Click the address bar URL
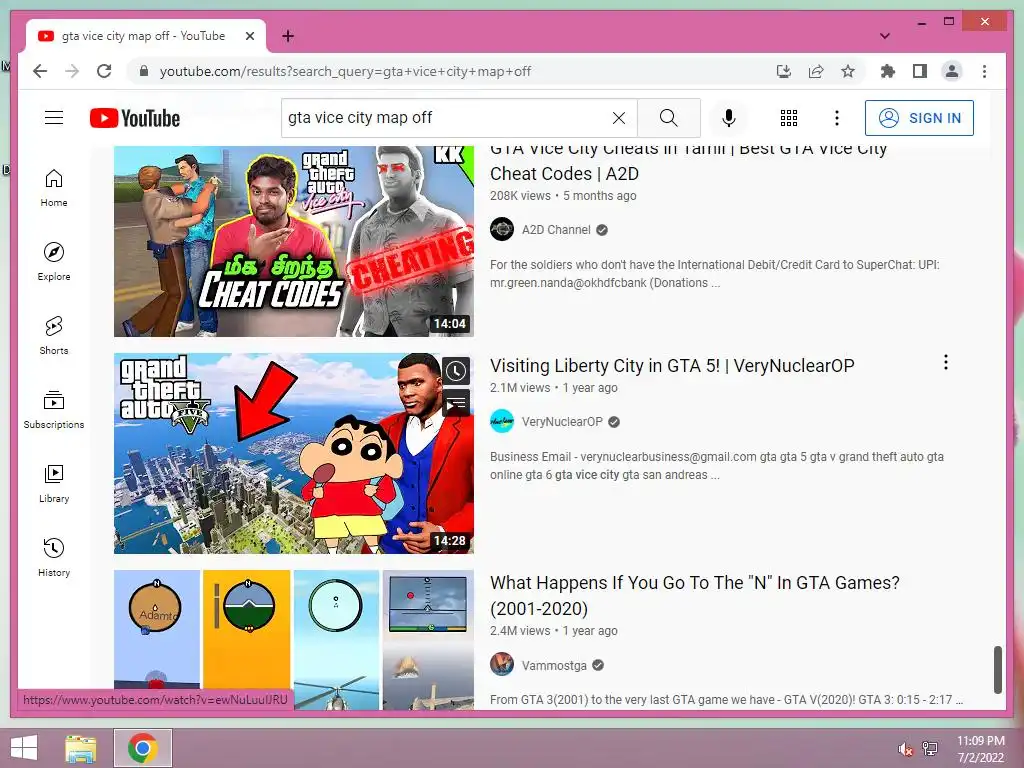The width and height of the screenshot is (1024, 768). point(345,71)
